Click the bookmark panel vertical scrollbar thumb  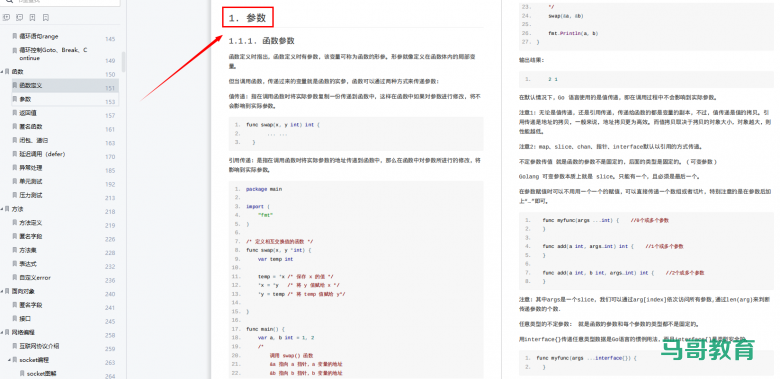point(123,62)
